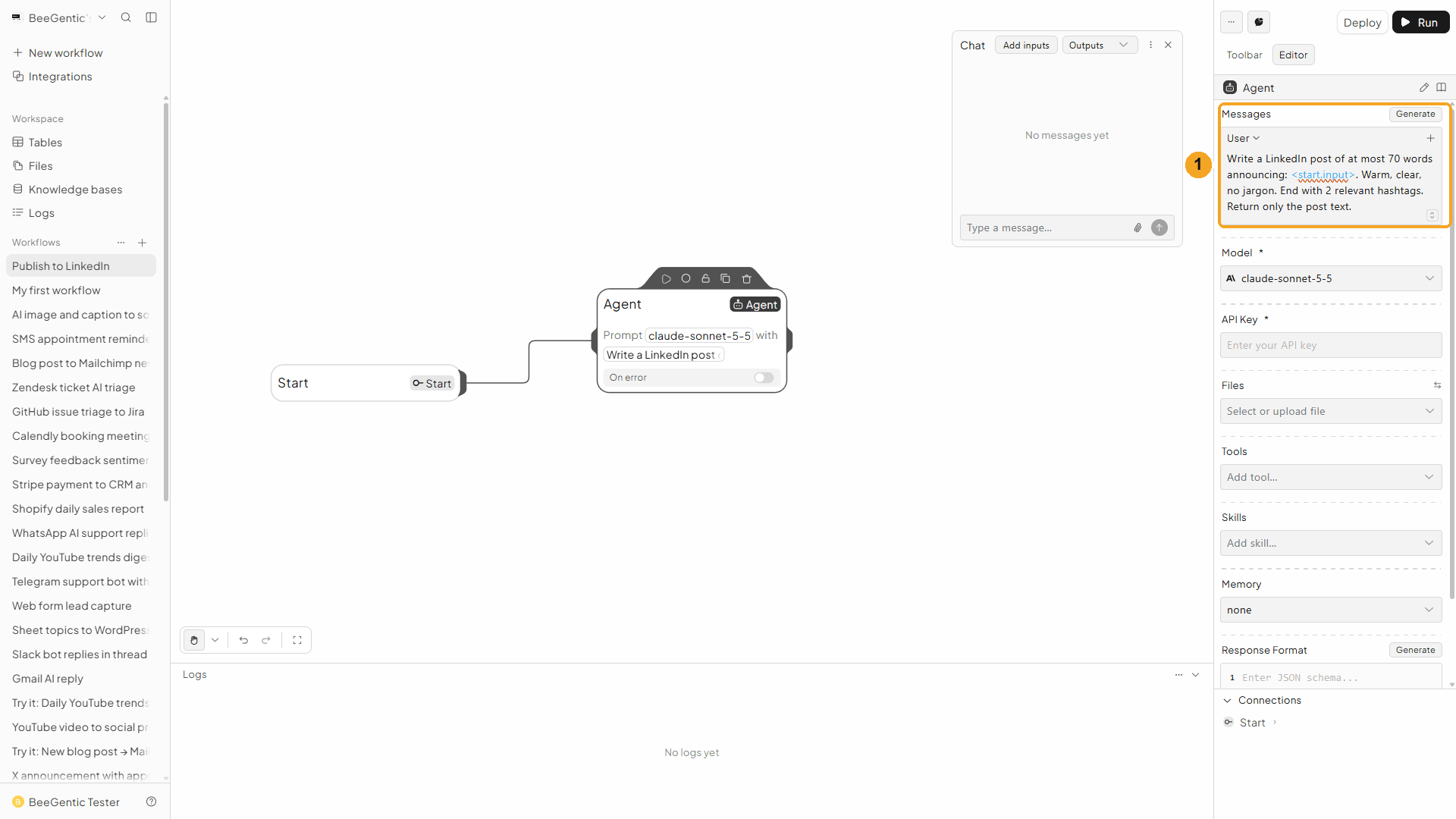Click the Deploy button
The width and height of the screenshot is (1456, 819).
[x=1362, y=22]
